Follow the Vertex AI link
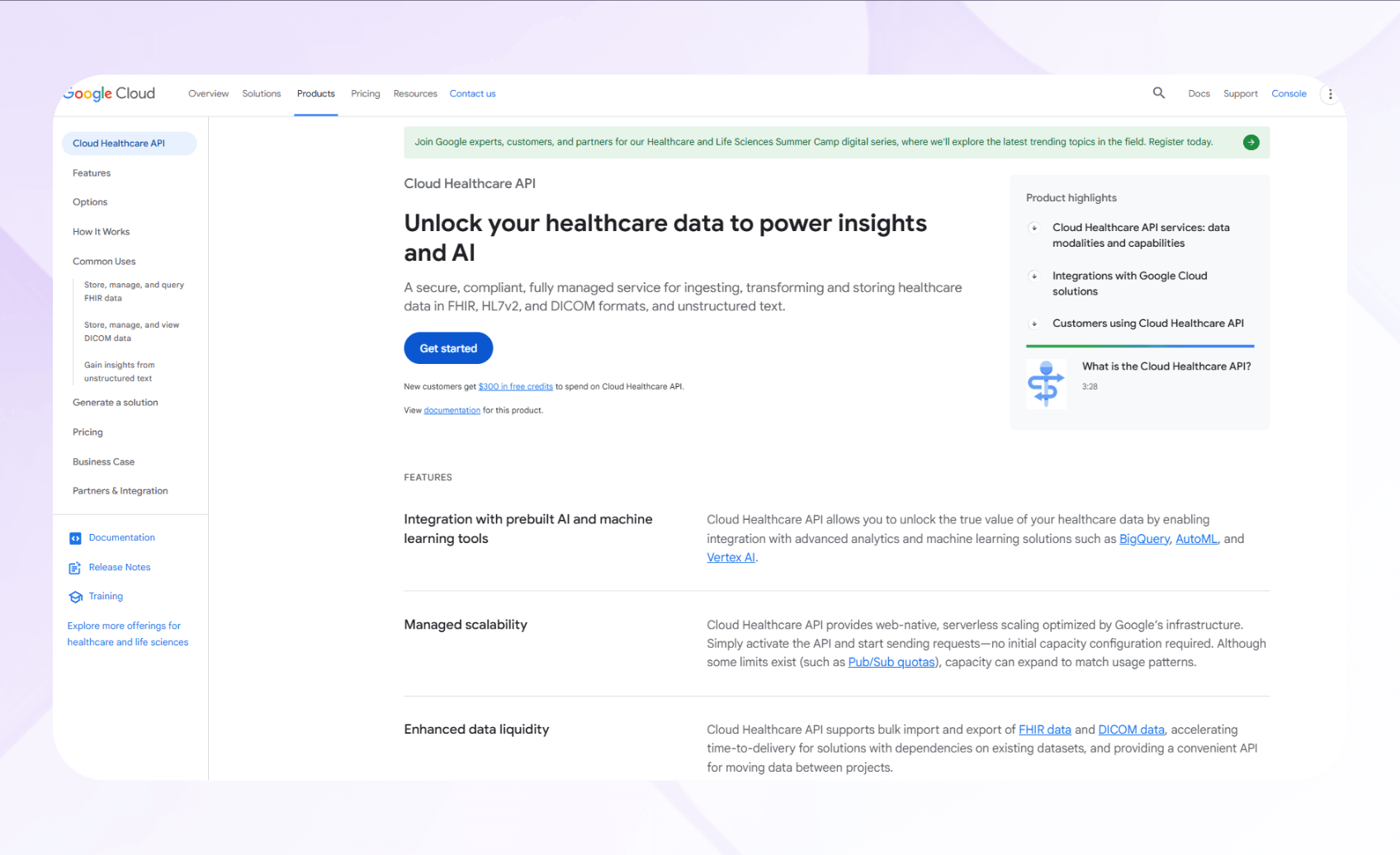Image resolution: width=1400 pixels, height=855 pixels. click(x=731, y=558)
